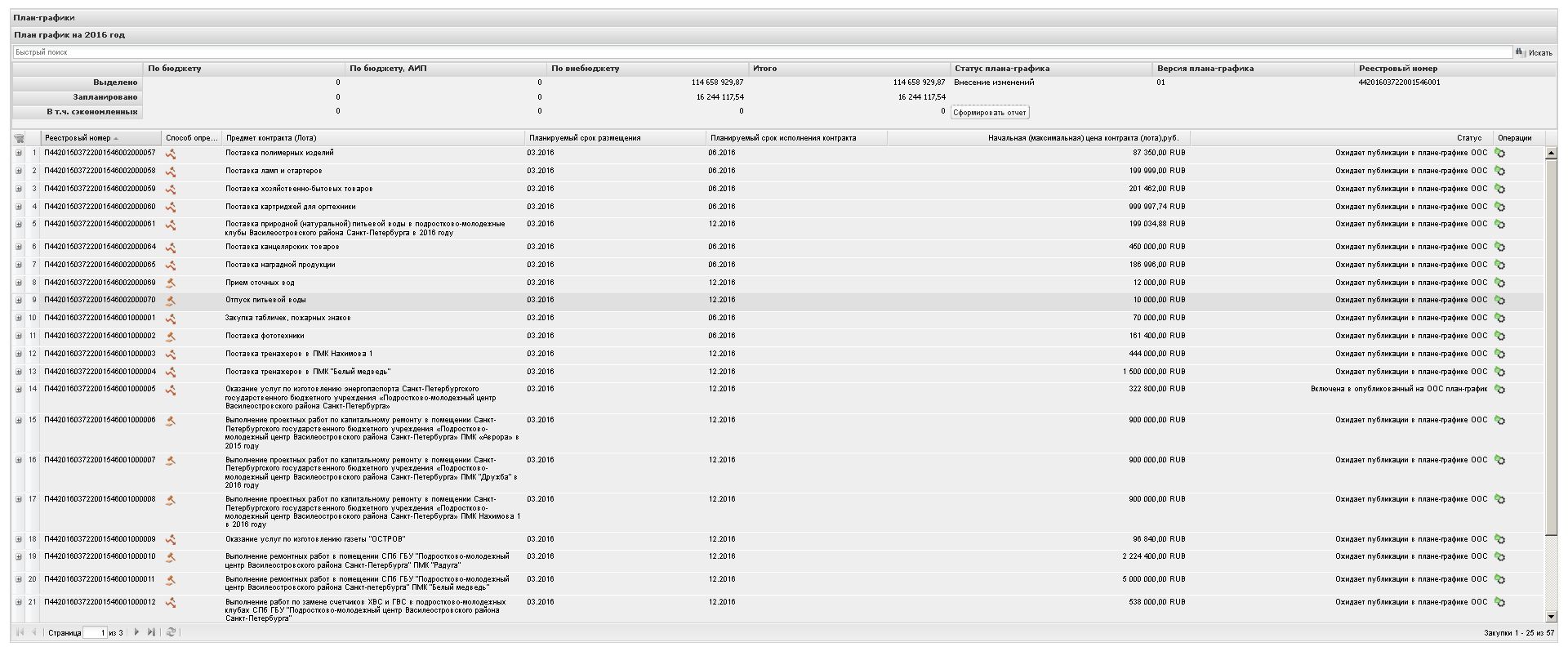Open operations for Поставка канцелярских товаров

pos(1499,248)
